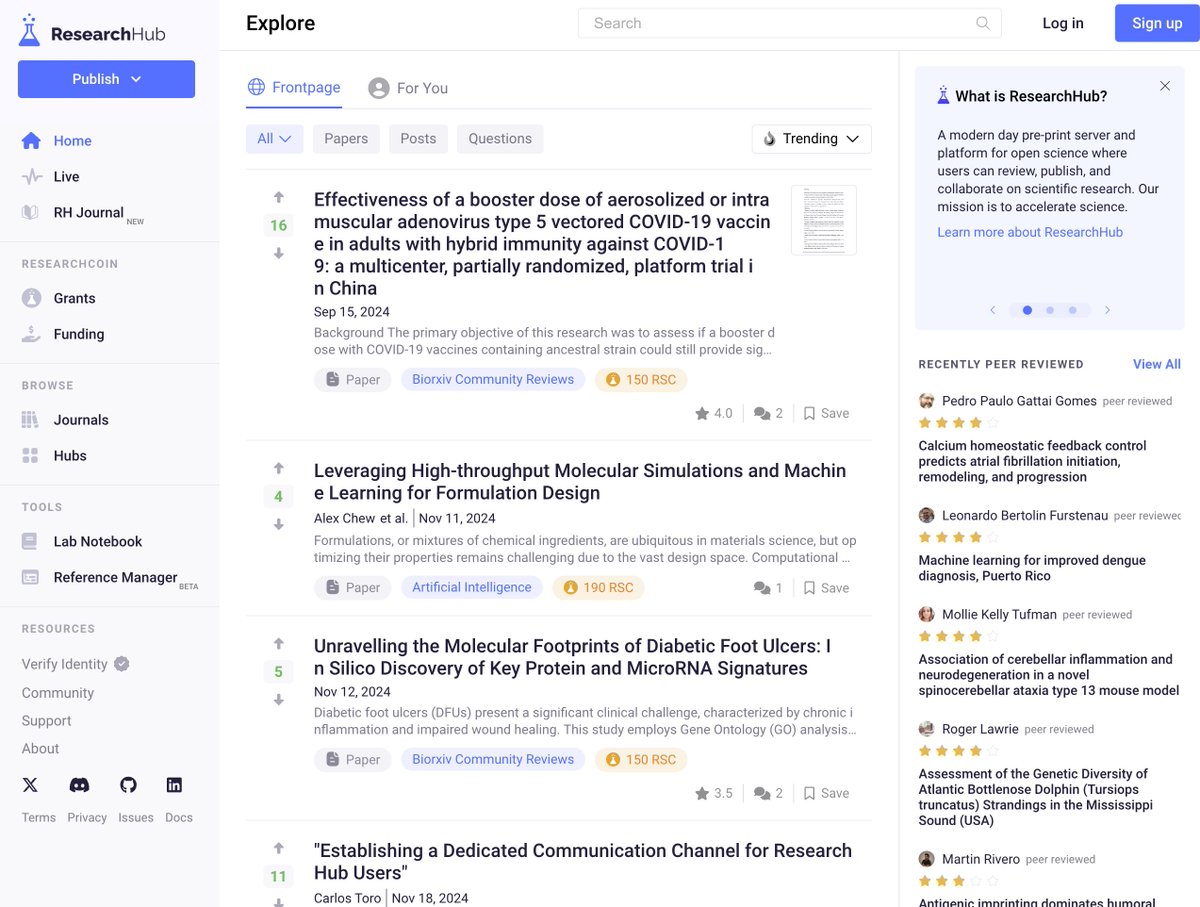
Task: Click the Sign up button
Action: pyautogui.click(x=1157, y=23)
